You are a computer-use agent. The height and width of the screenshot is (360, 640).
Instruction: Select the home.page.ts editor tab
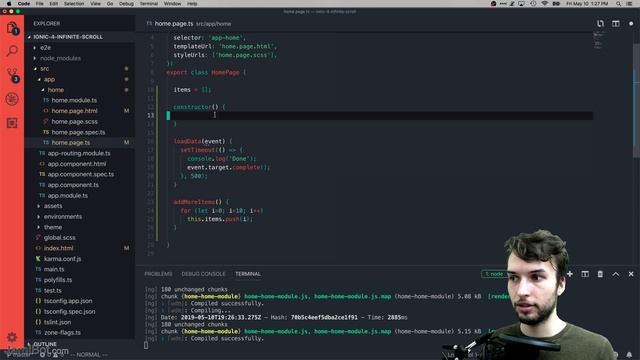pos(174,24)
